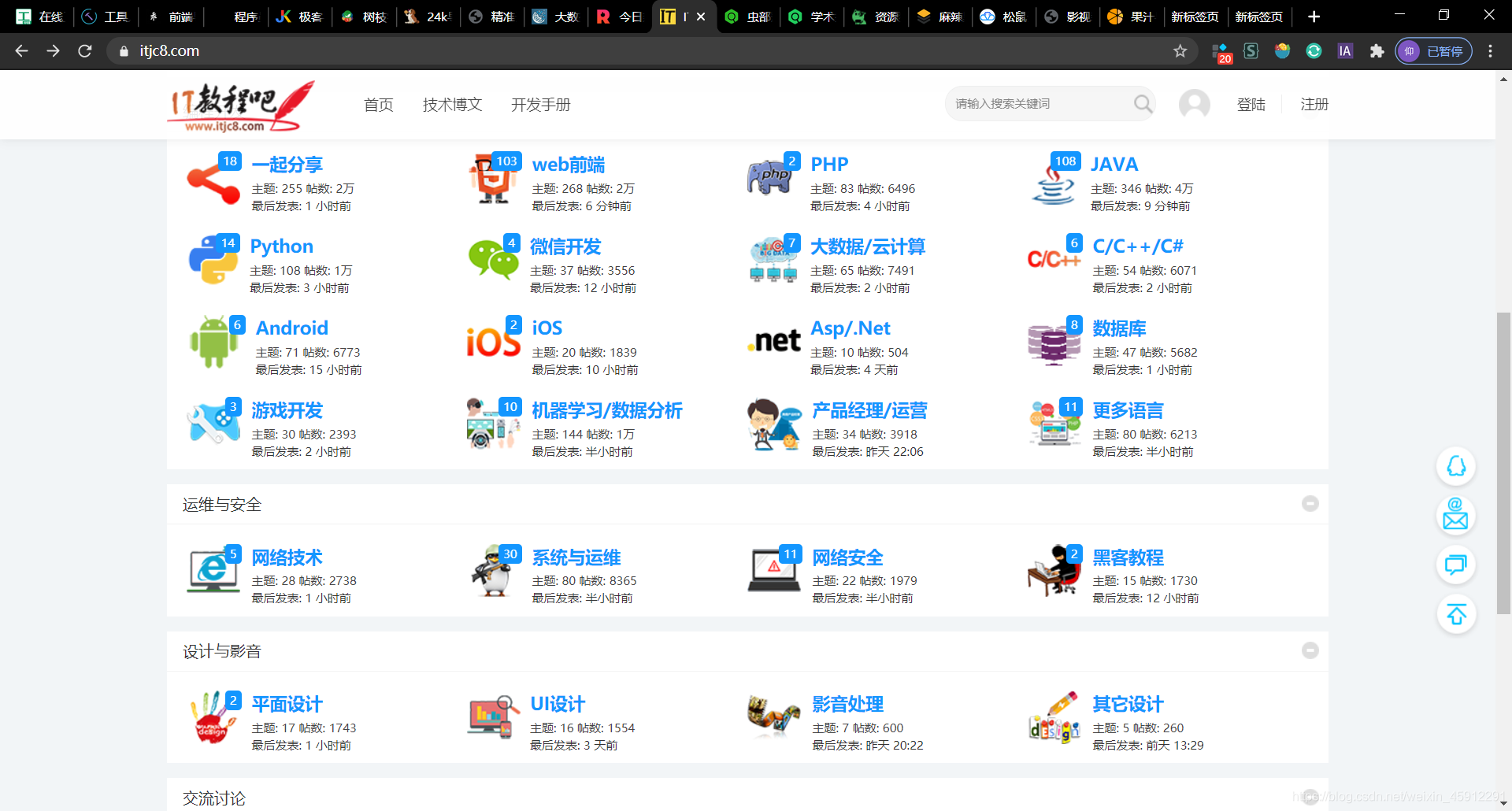Close the current IT教程吧 tab
Image resolution: width=1512 pixels, height=811 pixels.
click(x=701, y=17)
